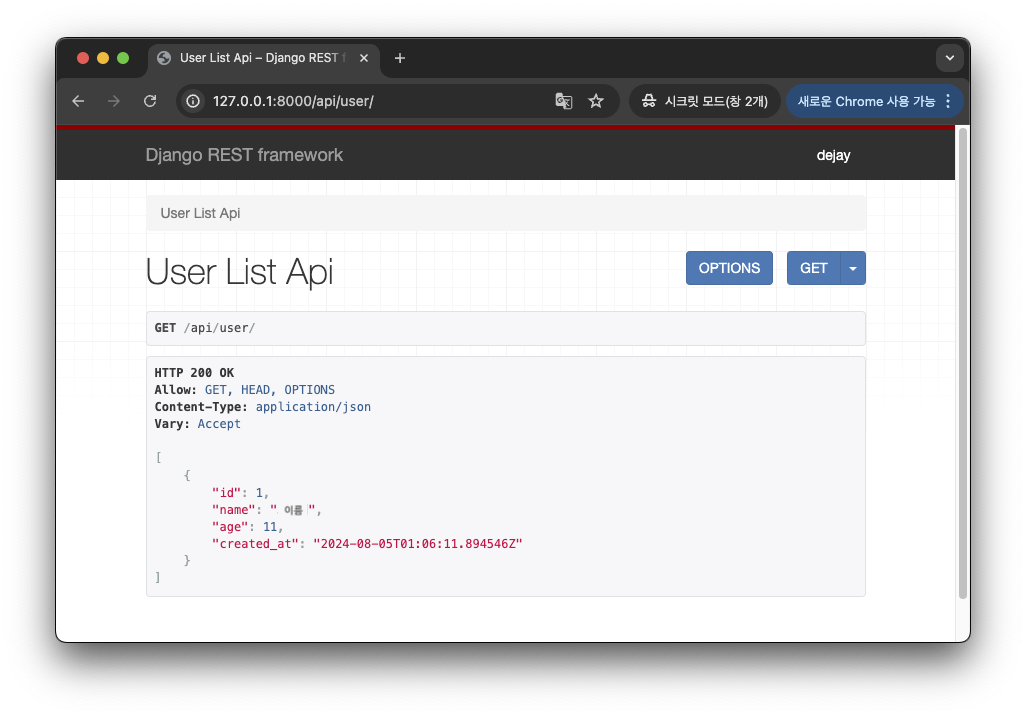Click the green macOS zoom window button
Viewport: 1026px width, 716px height.
tap(123, 58)
